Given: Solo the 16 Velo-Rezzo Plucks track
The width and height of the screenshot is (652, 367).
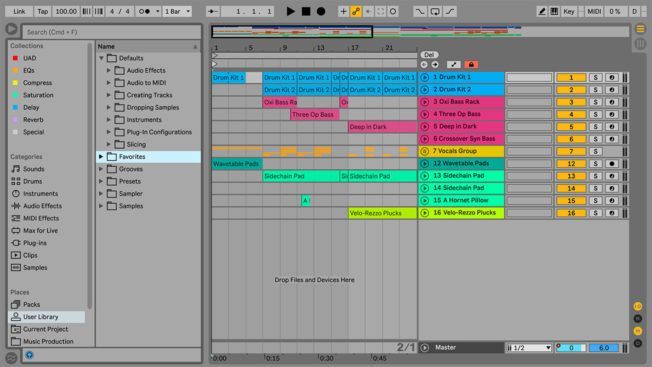Looking at the screenshot, I should (x=595, y=213).
